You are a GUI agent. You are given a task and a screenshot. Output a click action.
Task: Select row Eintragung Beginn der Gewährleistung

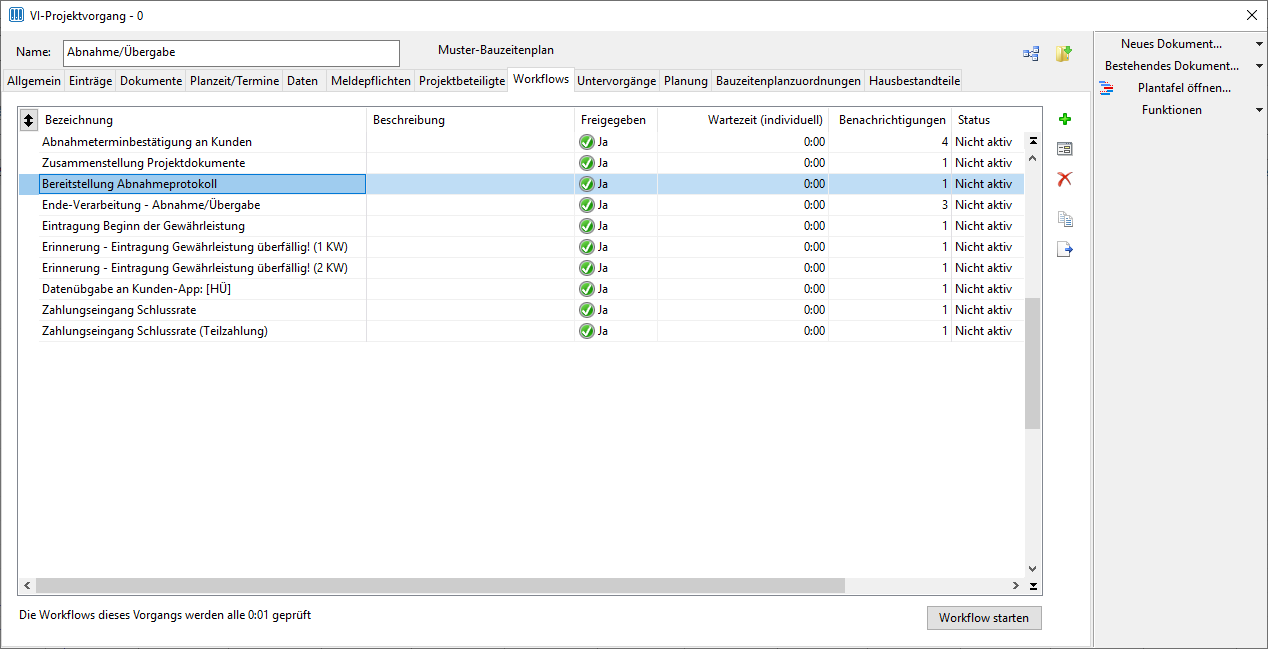[521, 226]
